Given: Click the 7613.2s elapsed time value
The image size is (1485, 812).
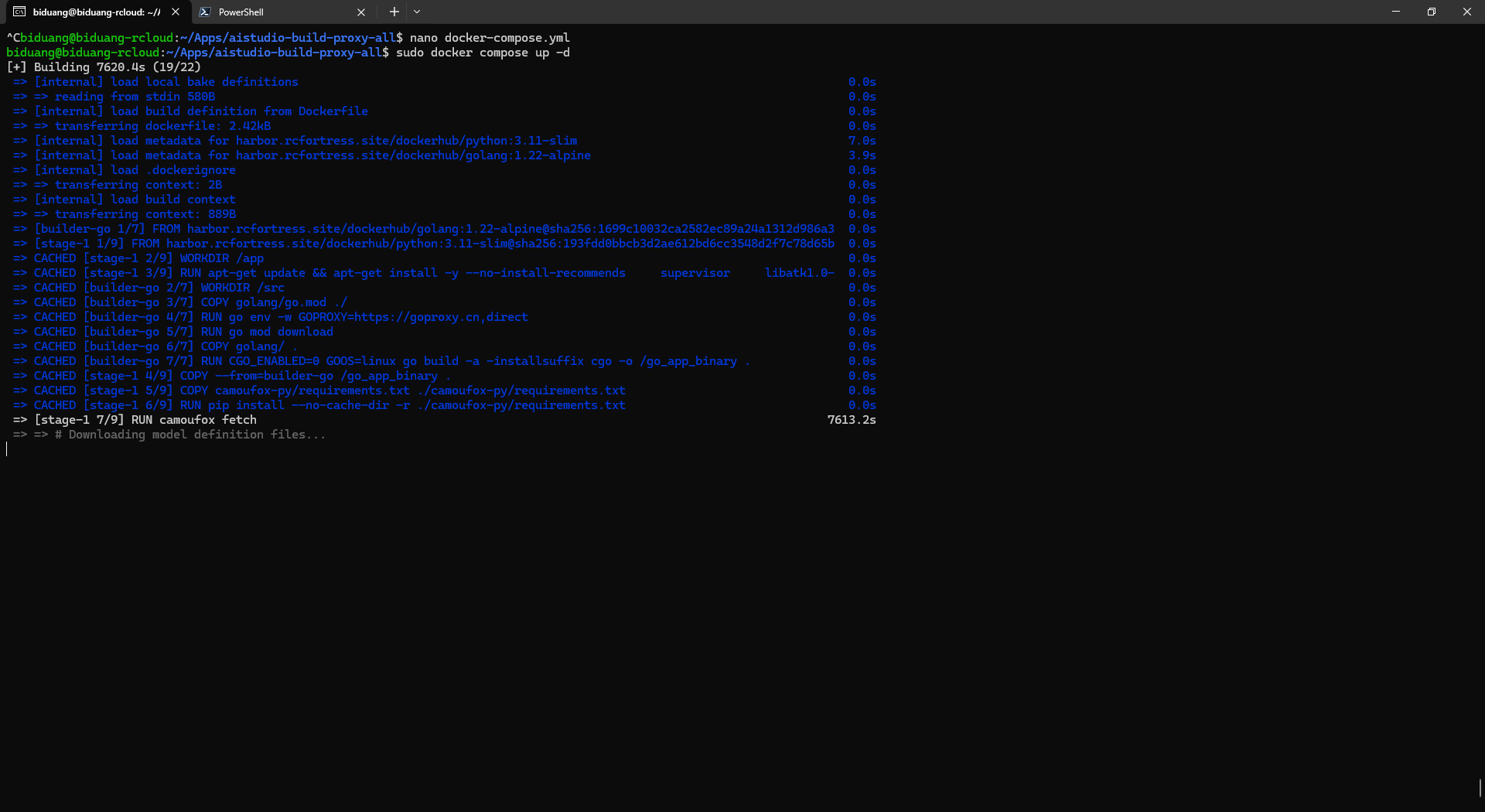Looking at the screenshot, I should click(852, 420).
